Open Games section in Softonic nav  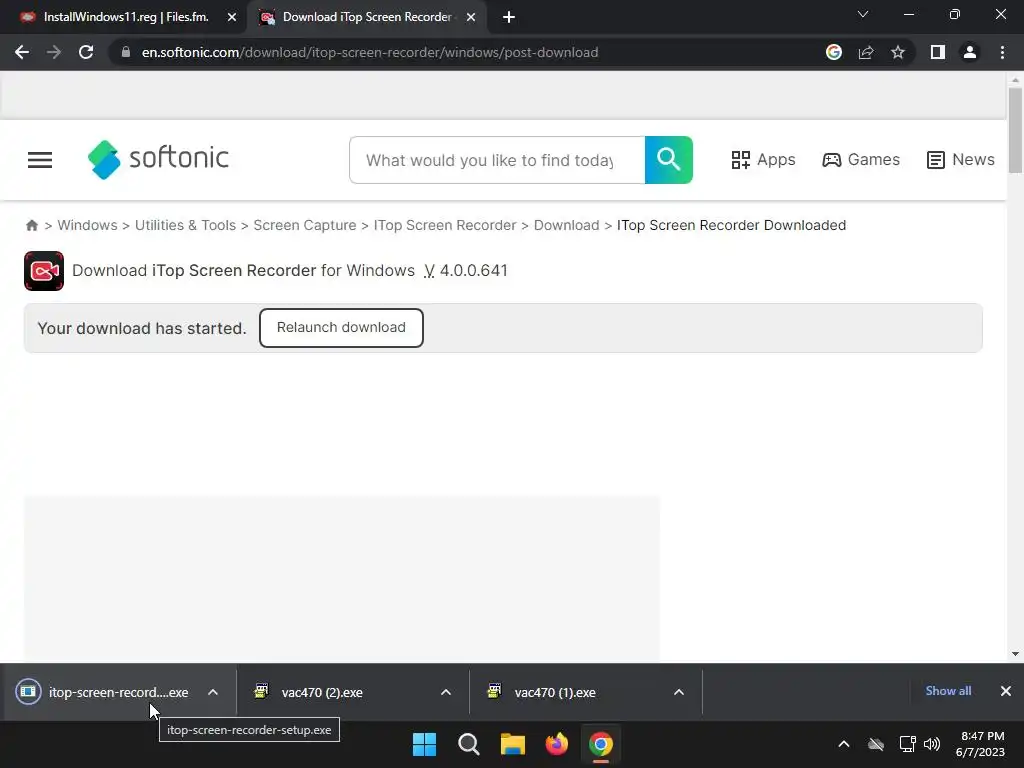861,160
